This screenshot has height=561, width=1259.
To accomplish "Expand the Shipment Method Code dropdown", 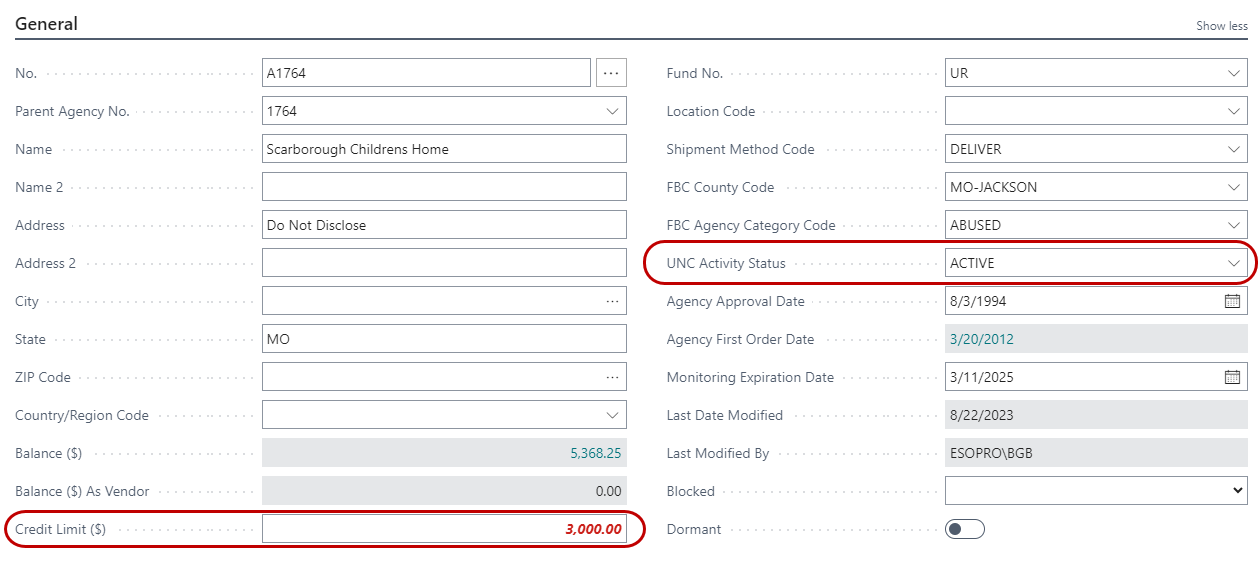I will (x=1233, y=149).
